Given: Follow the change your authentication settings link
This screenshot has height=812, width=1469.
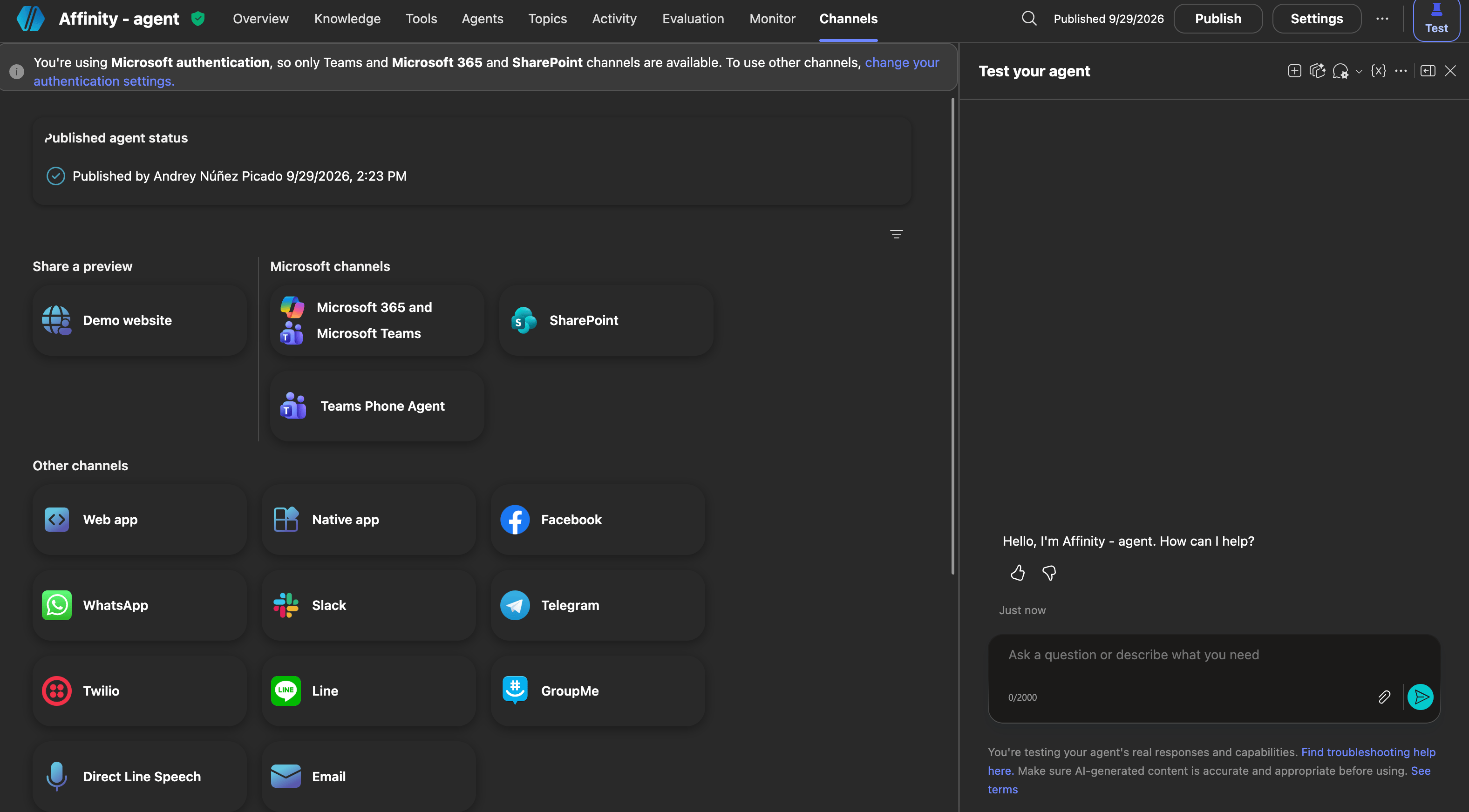Looking at the screenshot, I should (x=902, y=62).
